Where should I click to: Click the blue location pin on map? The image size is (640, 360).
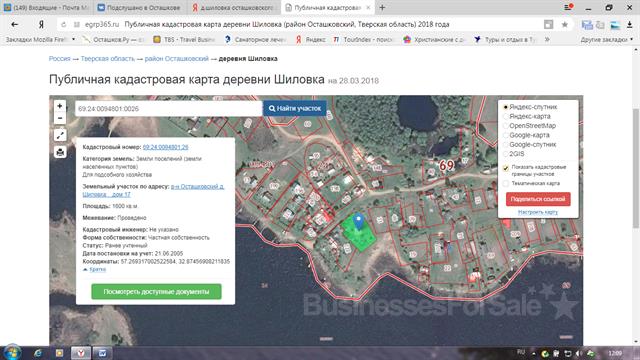[x=358, y=222]
